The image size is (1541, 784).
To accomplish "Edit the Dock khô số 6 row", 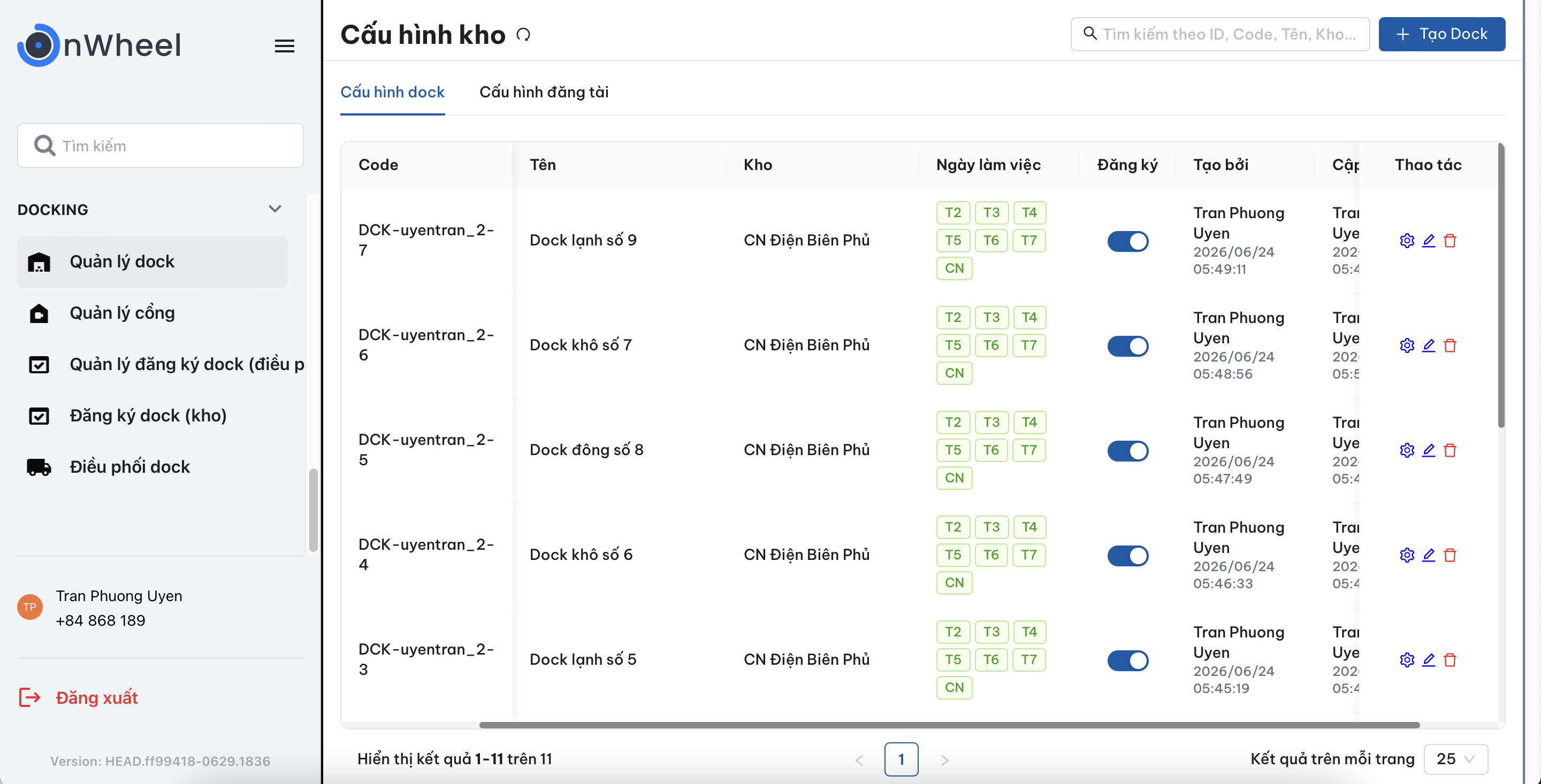I will pyautogui.click(x=1428, y=555).
